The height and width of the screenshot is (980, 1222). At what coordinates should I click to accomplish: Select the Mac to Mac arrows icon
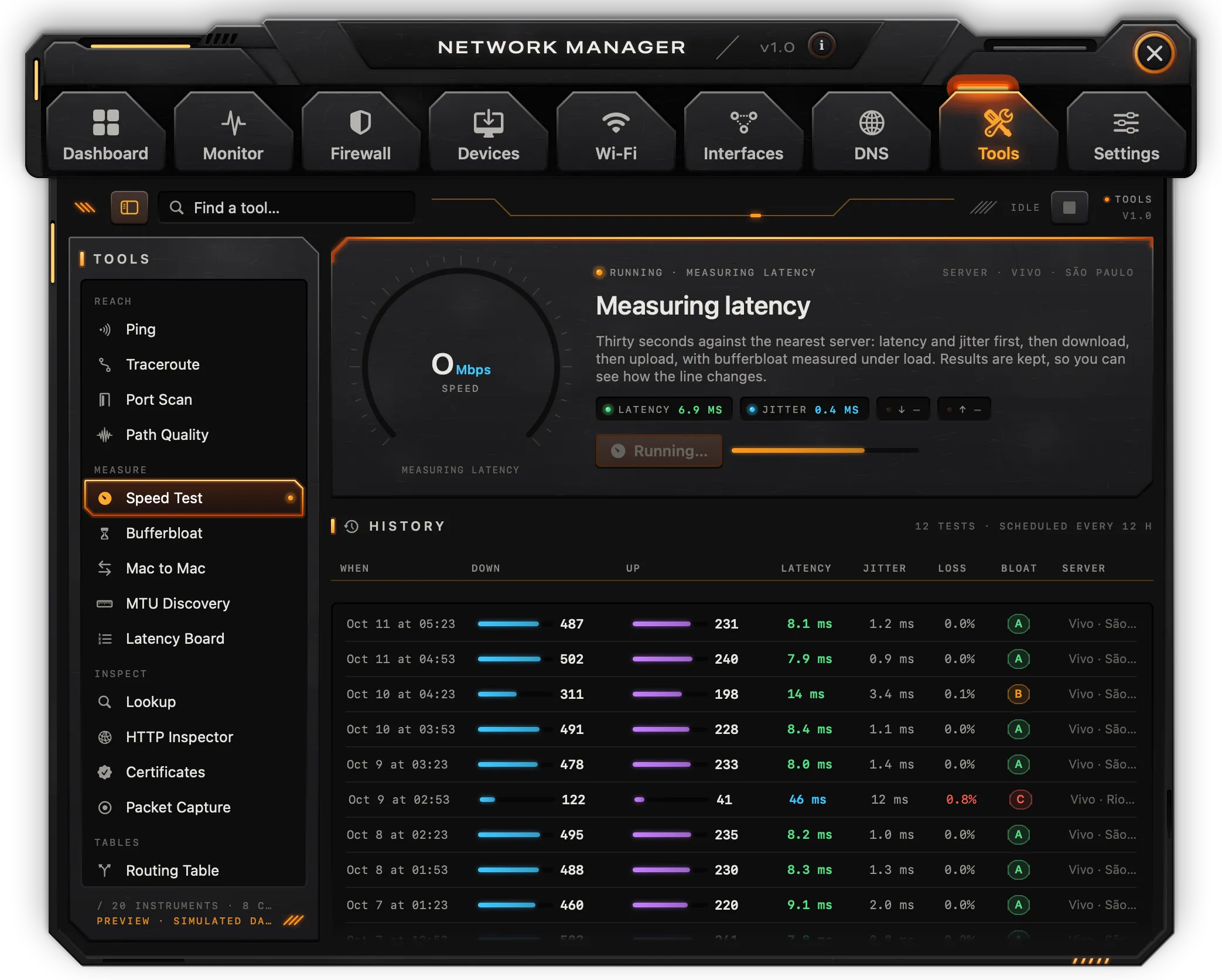(x=105, y=569)
